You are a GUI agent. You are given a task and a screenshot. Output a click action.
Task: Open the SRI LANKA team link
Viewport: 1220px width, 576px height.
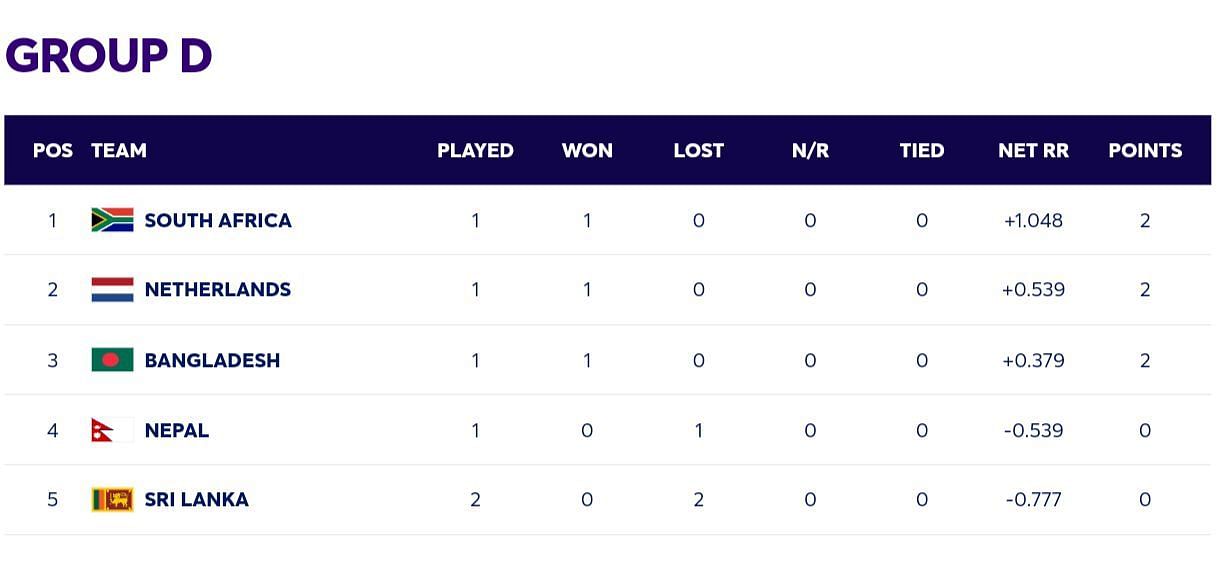click(x=196, y=499)
